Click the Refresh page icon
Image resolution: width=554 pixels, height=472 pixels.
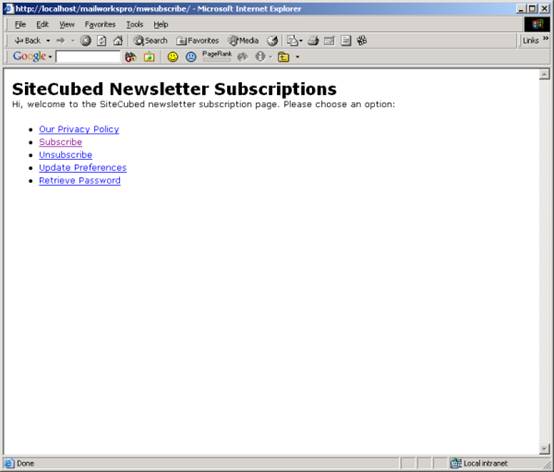(102, 41)
